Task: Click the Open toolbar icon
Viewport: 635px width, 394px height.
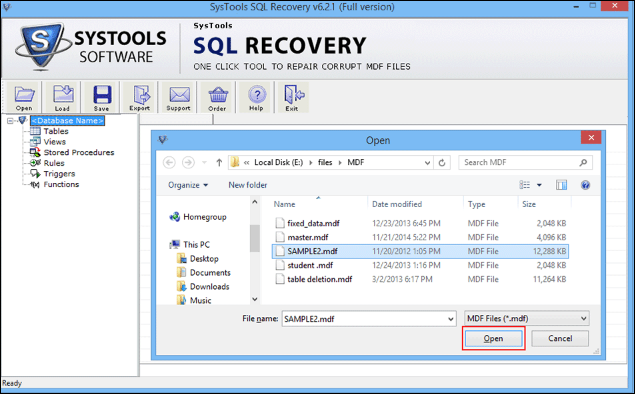Action: click(24, 97)
